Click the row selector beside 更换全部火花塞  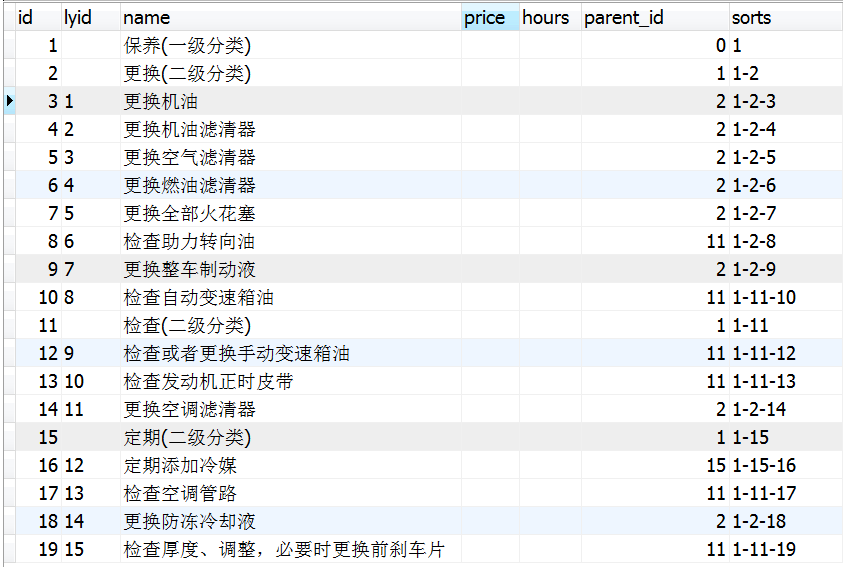(x=10, y=213)
